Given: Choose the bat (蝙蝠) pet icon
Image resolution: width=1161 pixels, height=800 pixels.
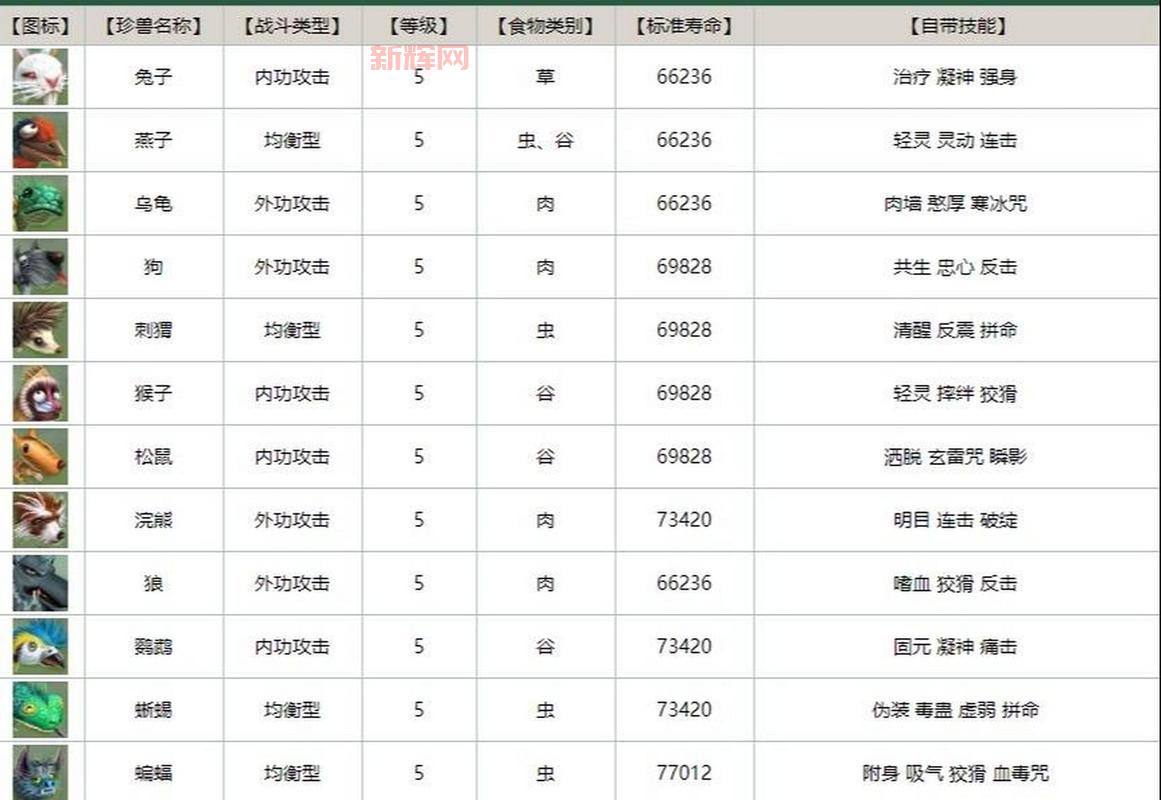Looking at the screenshot, I should click(40, 772).
